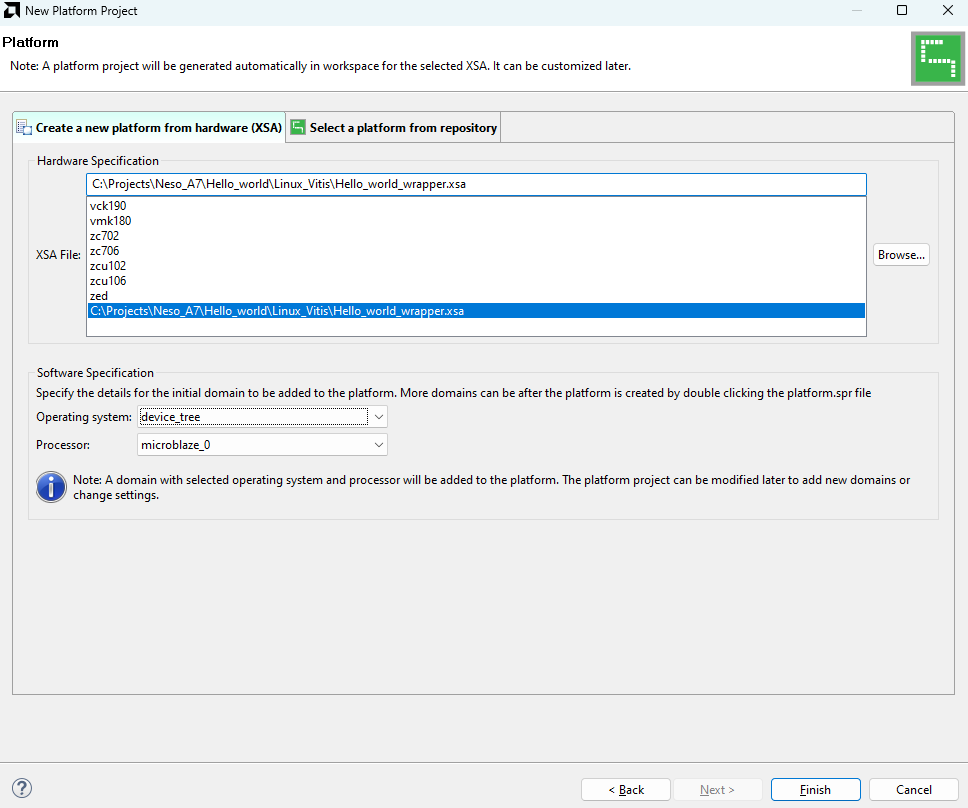Choose zc702 in the XSA list
This screenshot has width=968, height=808.
[x=104, y=236]
